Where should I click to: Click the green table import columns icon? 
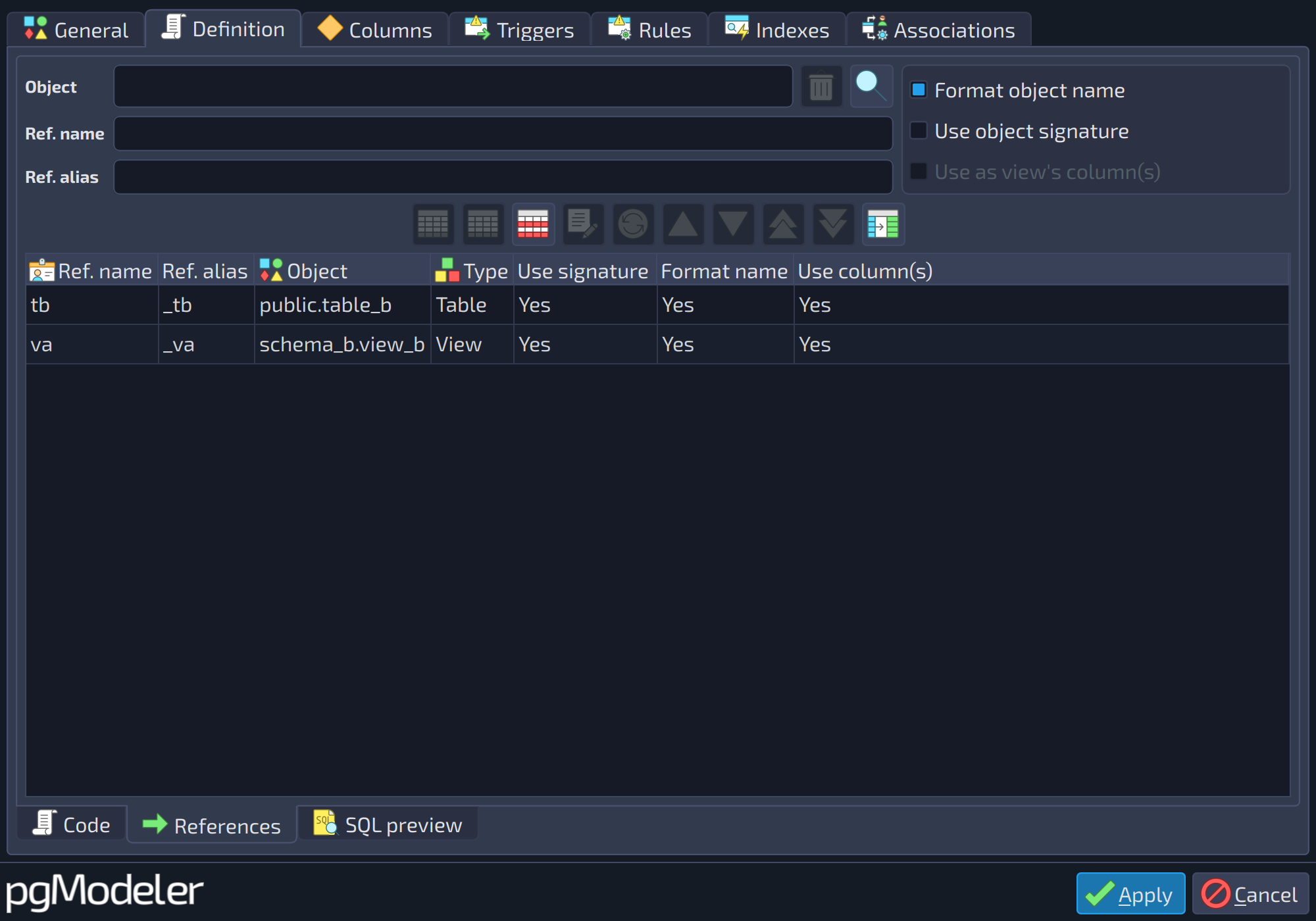pos(883,224)
